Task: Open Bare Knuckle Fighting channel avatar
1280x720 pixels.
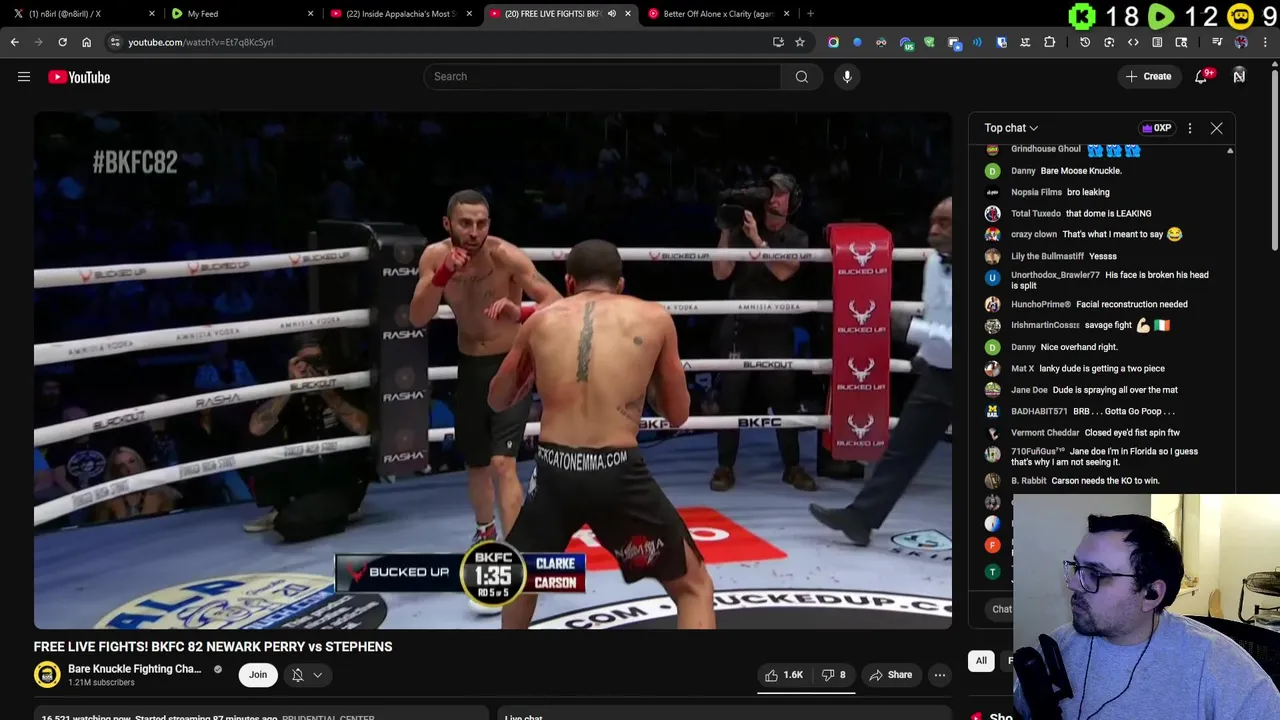Action: click(x=47, y=675)
